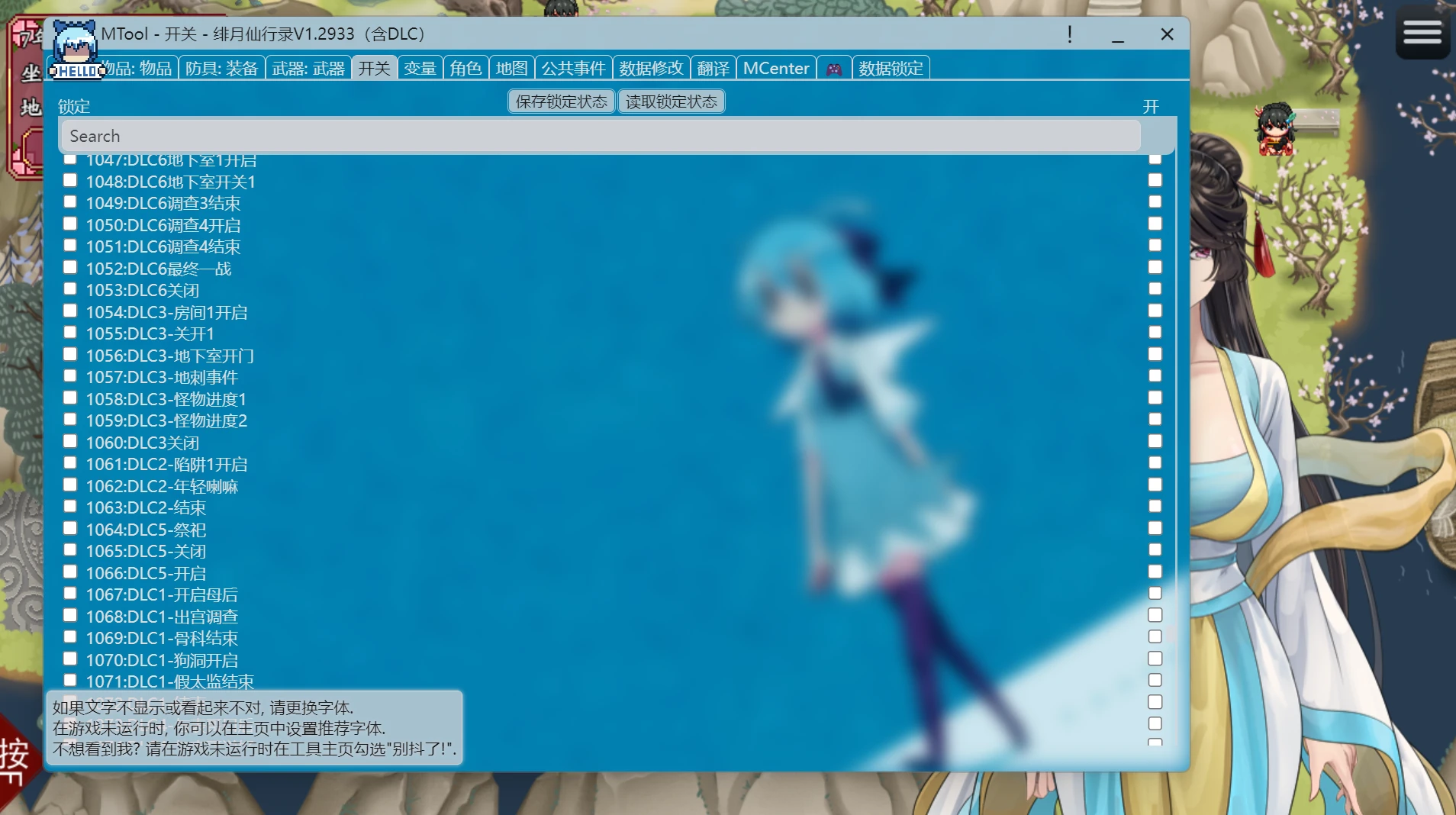Enable the 开 checkbox for 1065:DLC5-关闭
1456x815 pixels.
[1155, 549]
